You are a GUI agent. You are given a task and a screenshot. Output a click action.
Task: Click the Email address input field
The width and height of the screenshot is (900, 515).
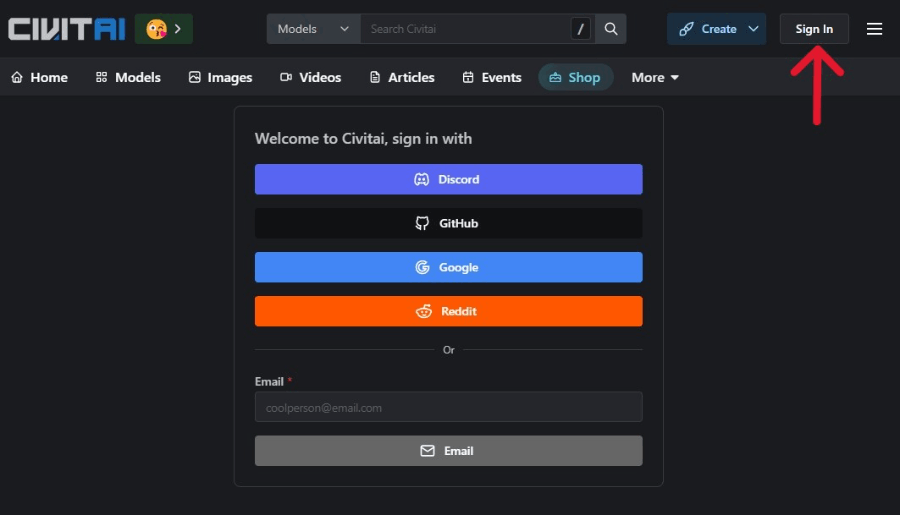click(448, 407)
